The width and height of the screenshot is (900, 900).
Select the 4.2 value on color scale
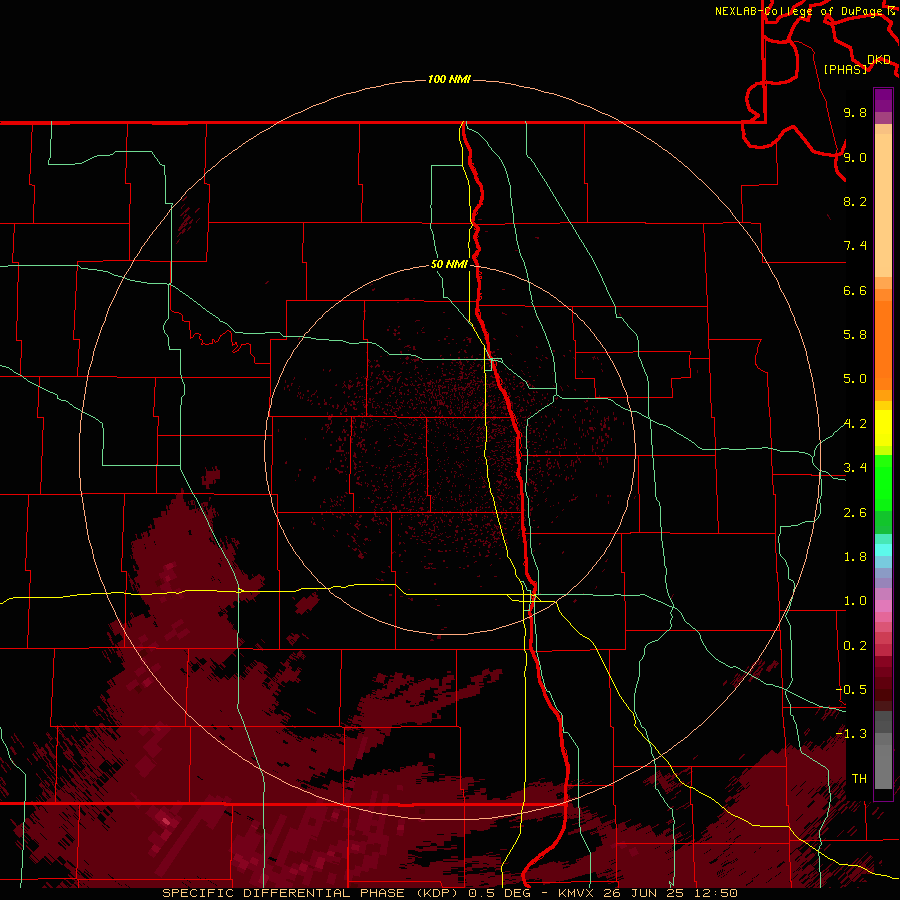[x=855, y=424]
